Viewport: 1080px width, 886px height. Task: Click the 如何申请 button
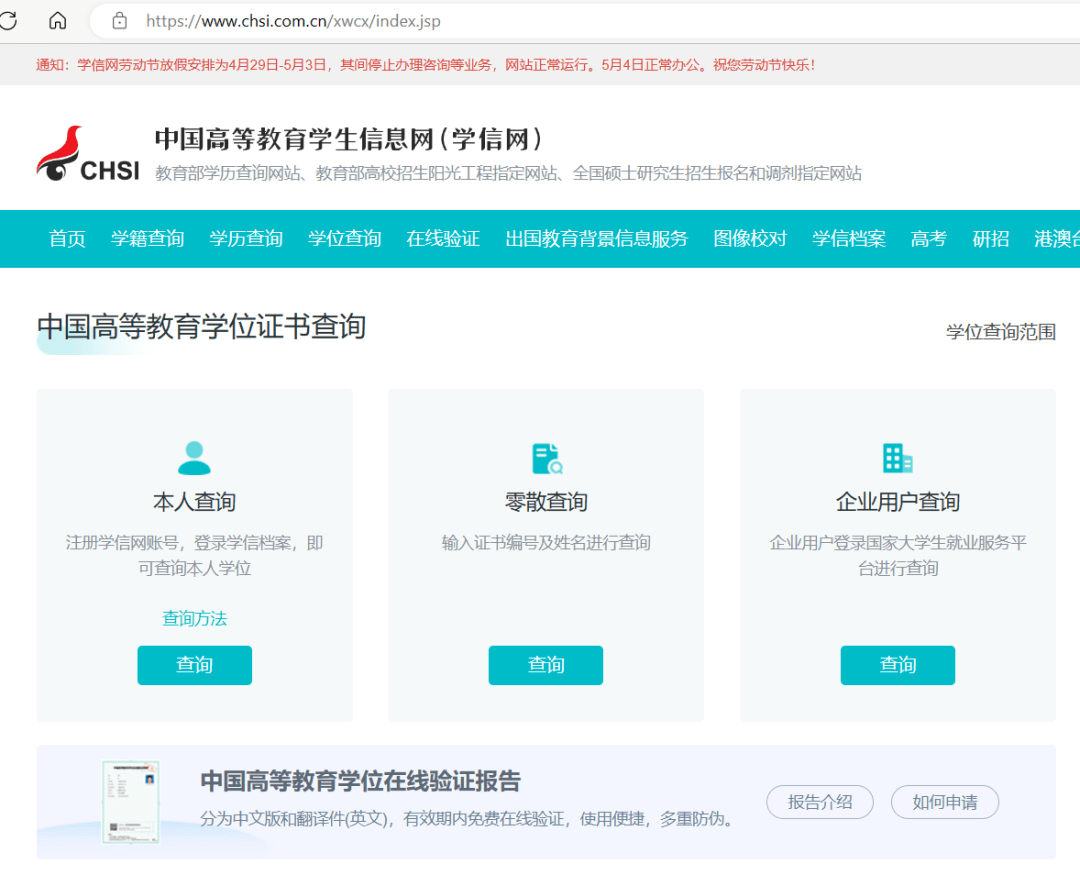[x=944, y=802]
